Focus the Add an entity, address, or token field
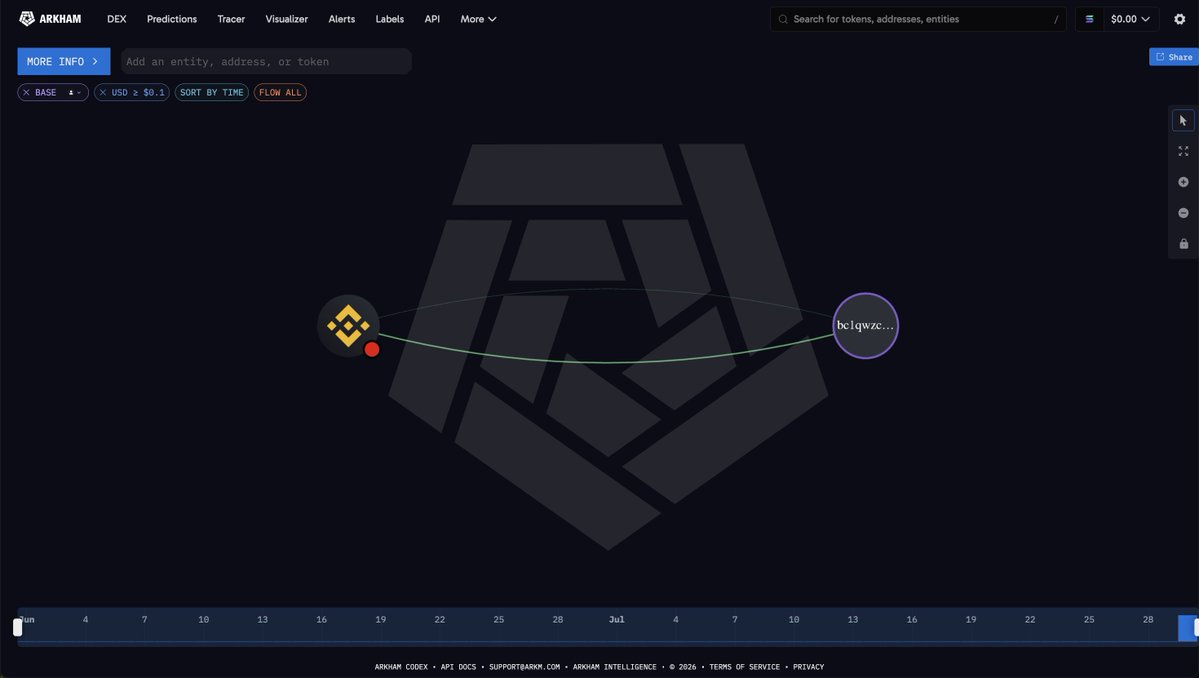The image size is (1199, 678). 266,61
